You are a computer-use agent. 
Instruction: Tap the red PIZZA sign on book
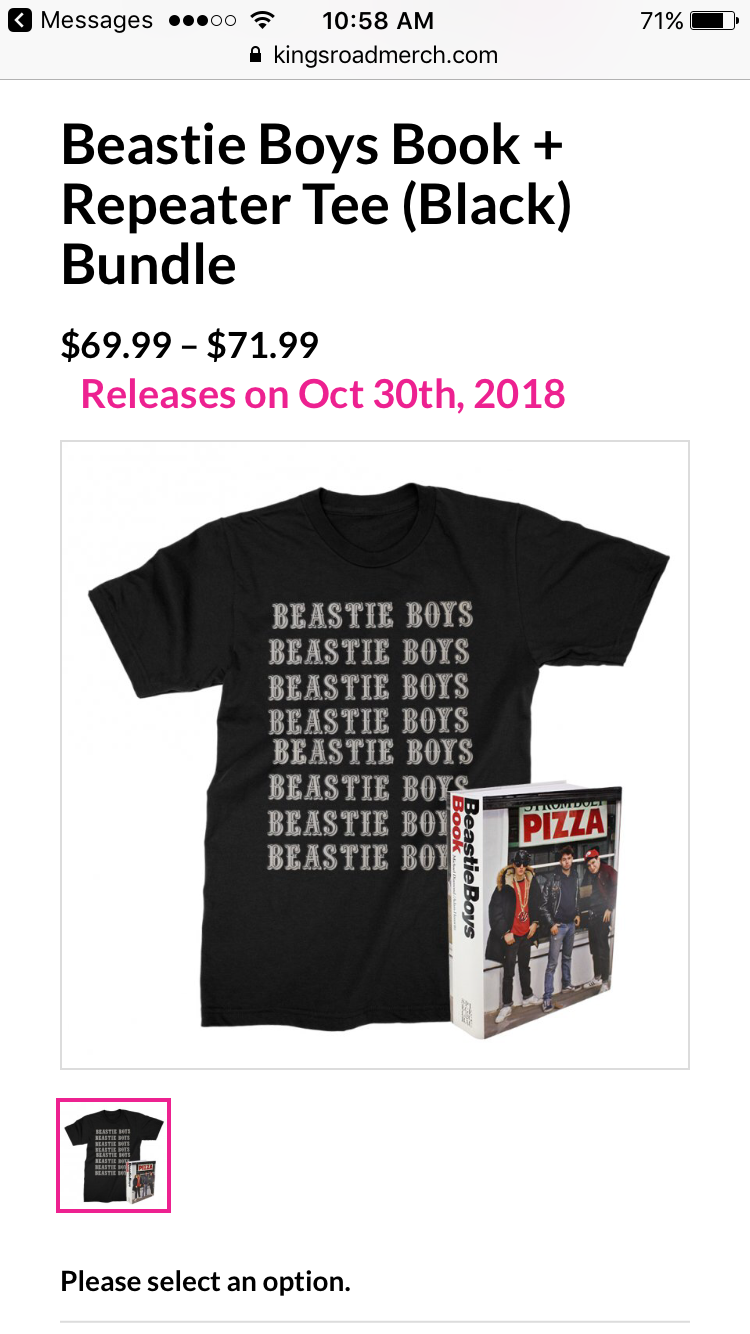point(564,824)
